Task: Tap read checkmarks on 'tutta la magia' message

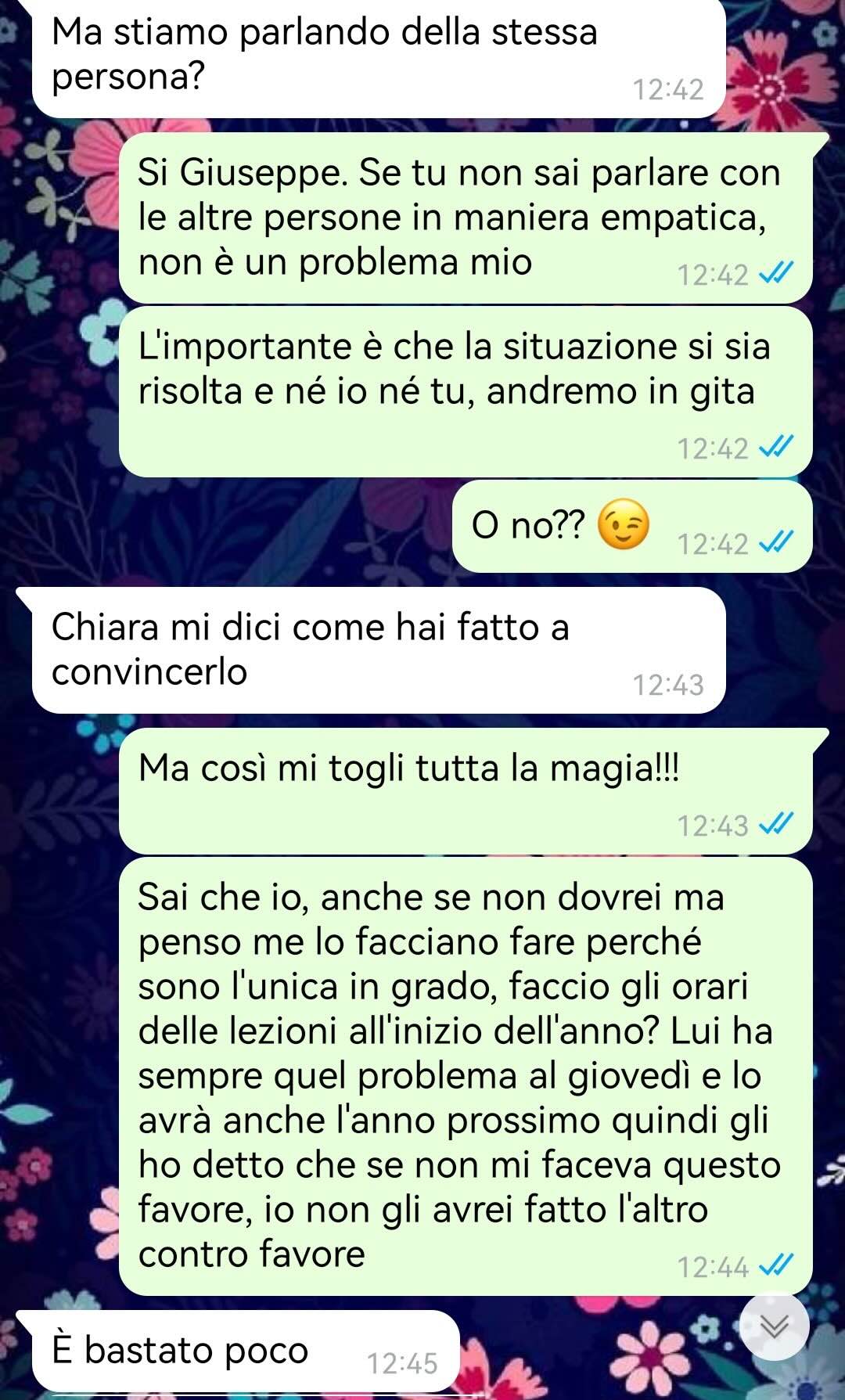Action: [x=778, y=824]
